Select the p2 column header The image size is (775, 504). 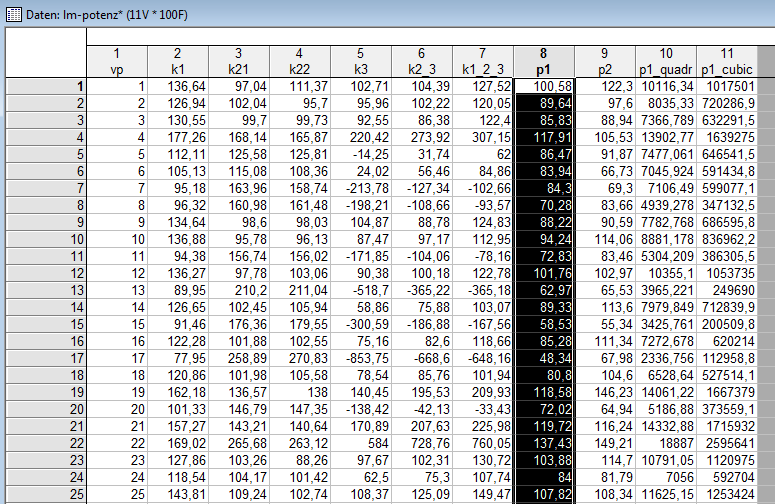[605, 60]
